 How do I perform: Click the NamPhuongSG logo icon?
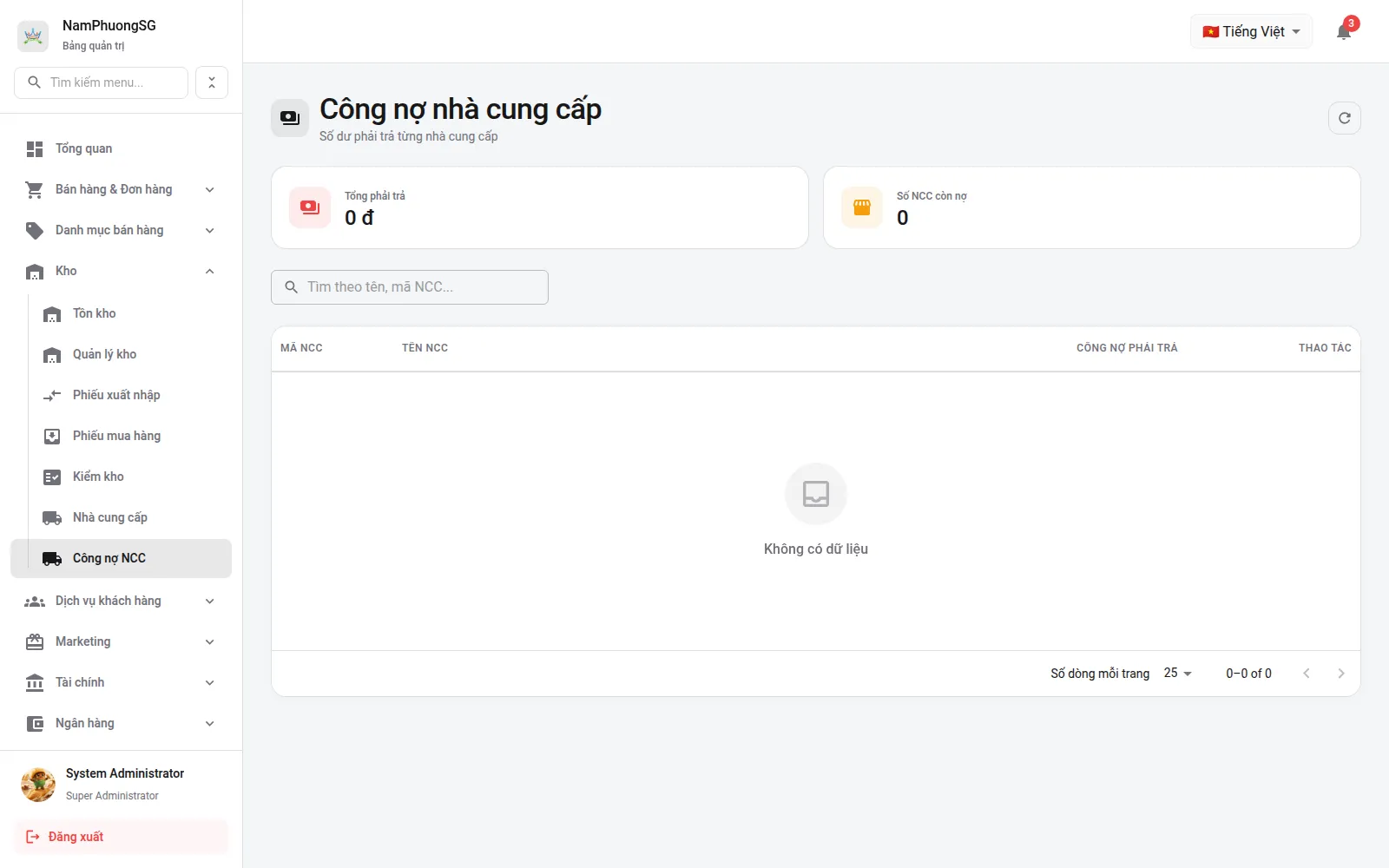click(33, 36)
